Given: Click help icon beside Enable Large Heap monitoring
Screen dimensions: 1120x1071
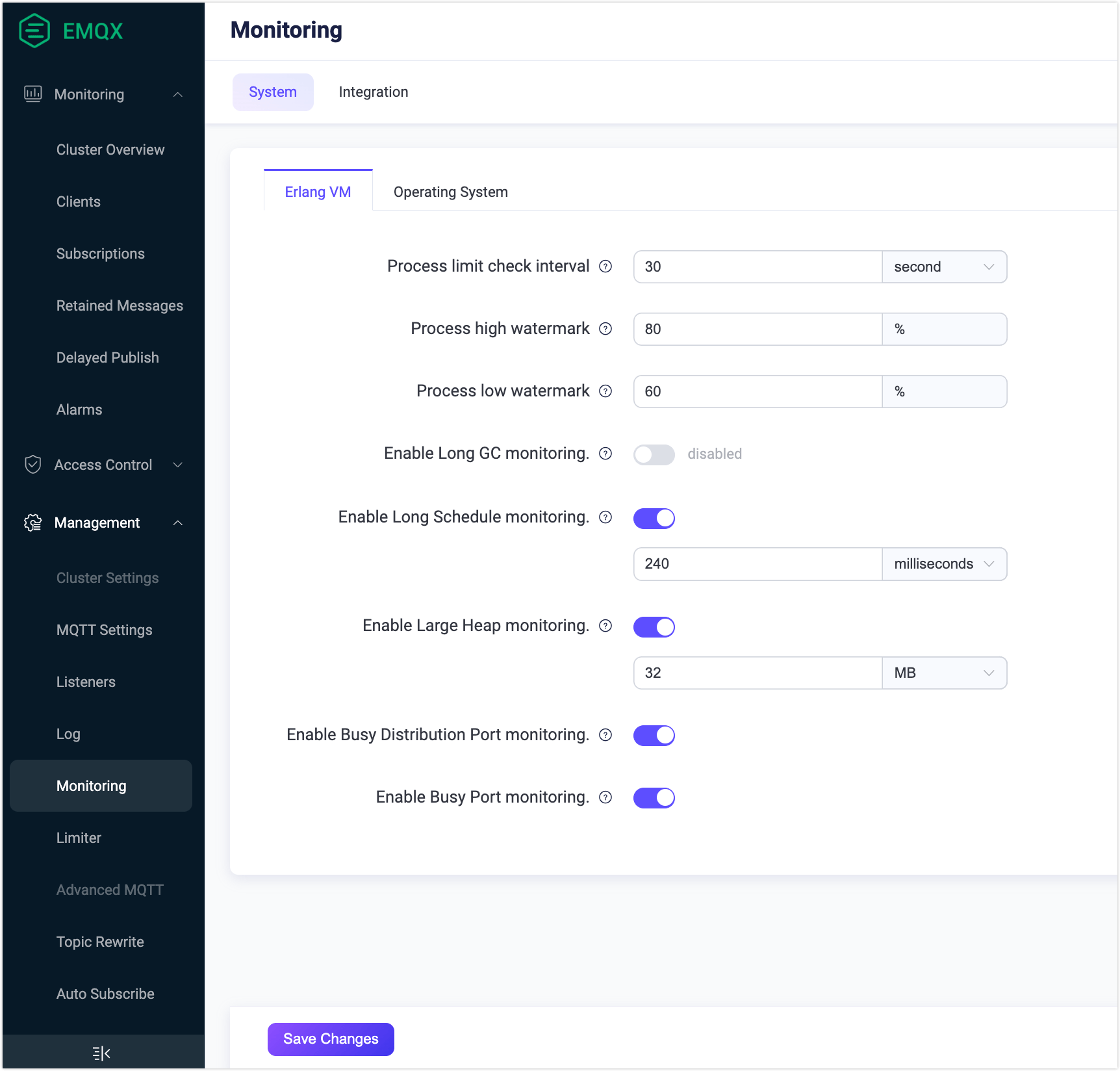Looking at the screenshot, I should tap(605, 626).
